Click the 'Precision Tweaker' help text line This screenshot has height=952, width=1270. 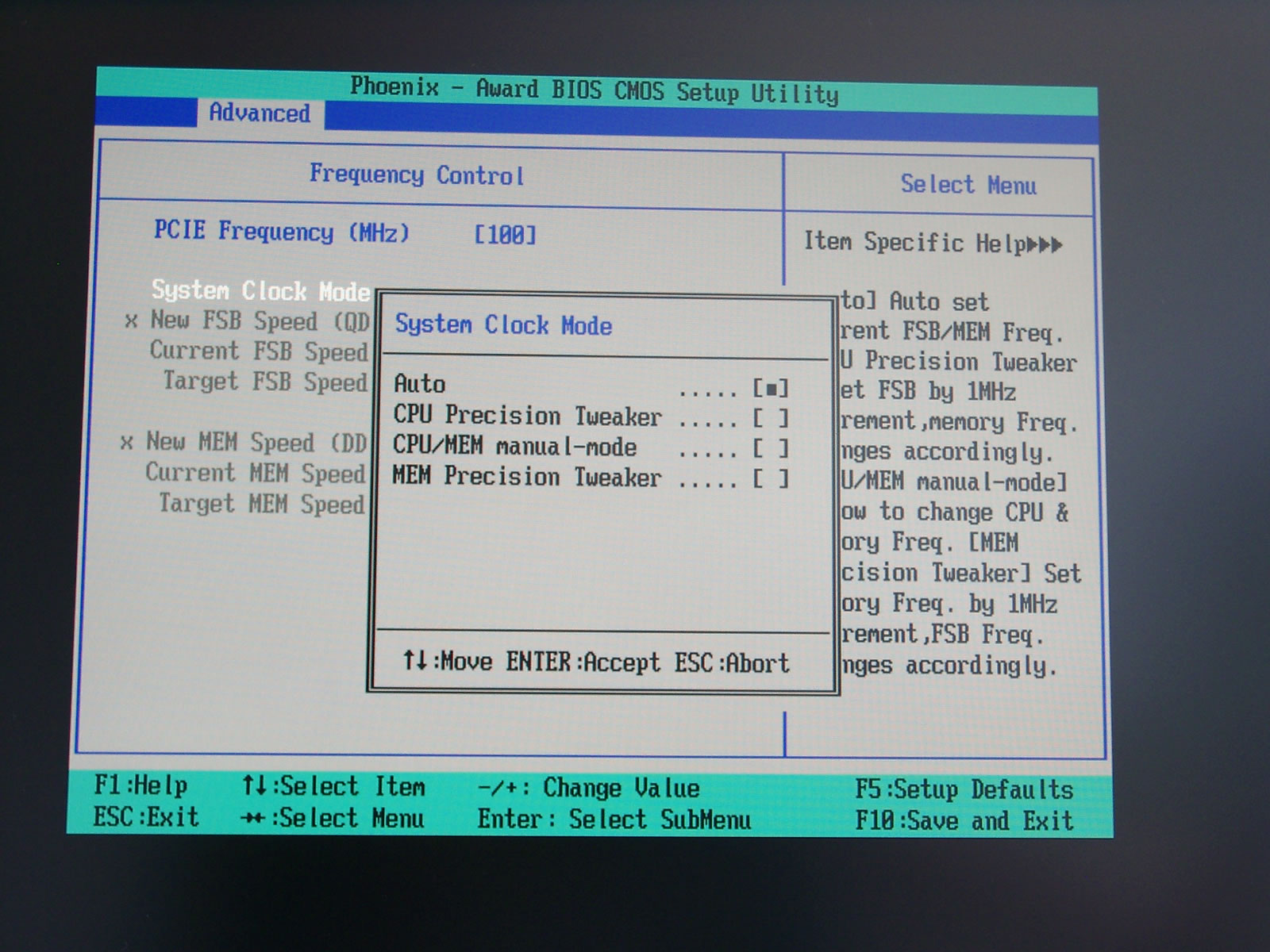pos(959,362)
